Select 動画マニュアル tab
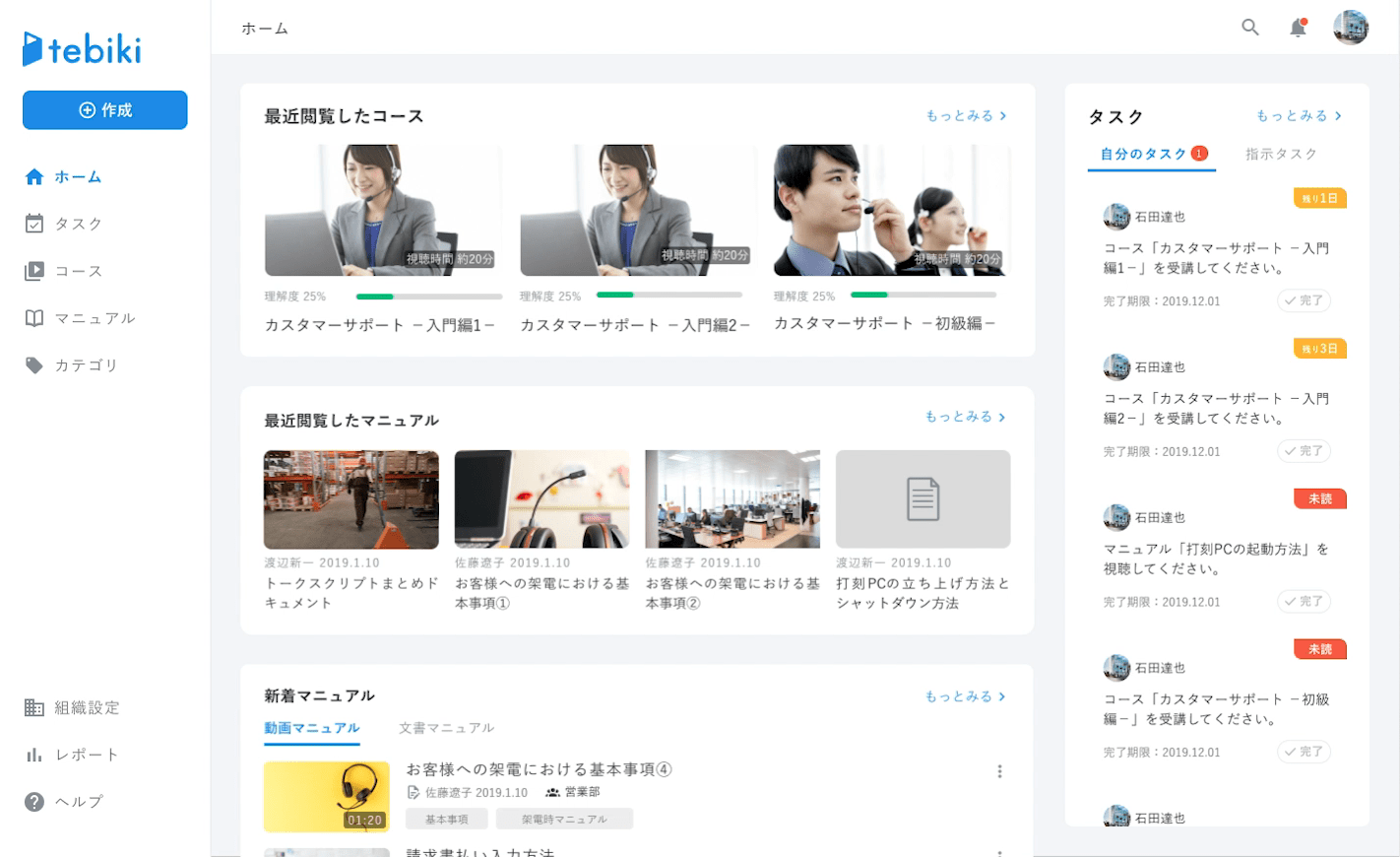This screenshot has height=857, width=1400. click(312, 728)
